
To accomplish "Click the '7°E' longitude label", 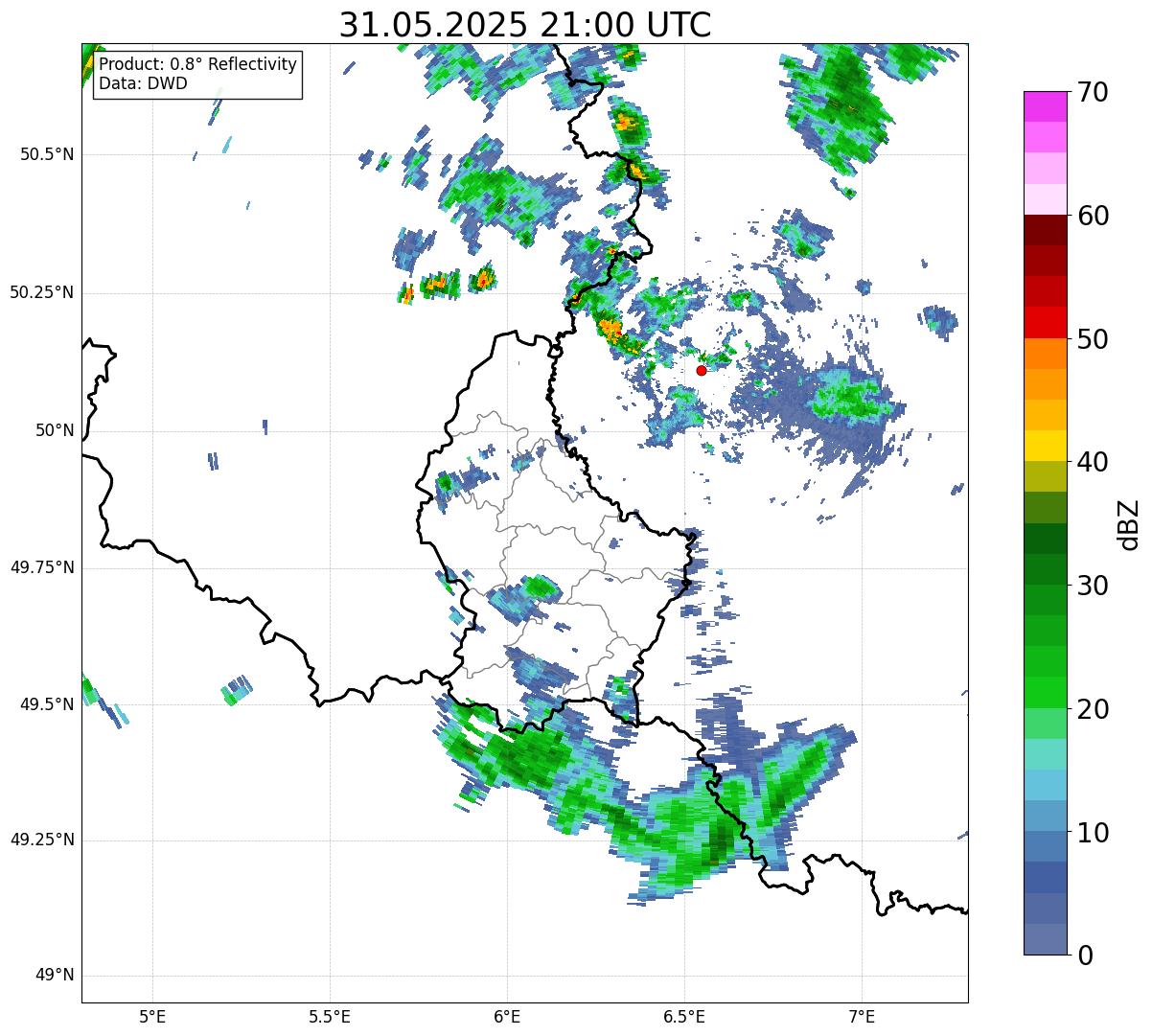I will (863, 1016).
